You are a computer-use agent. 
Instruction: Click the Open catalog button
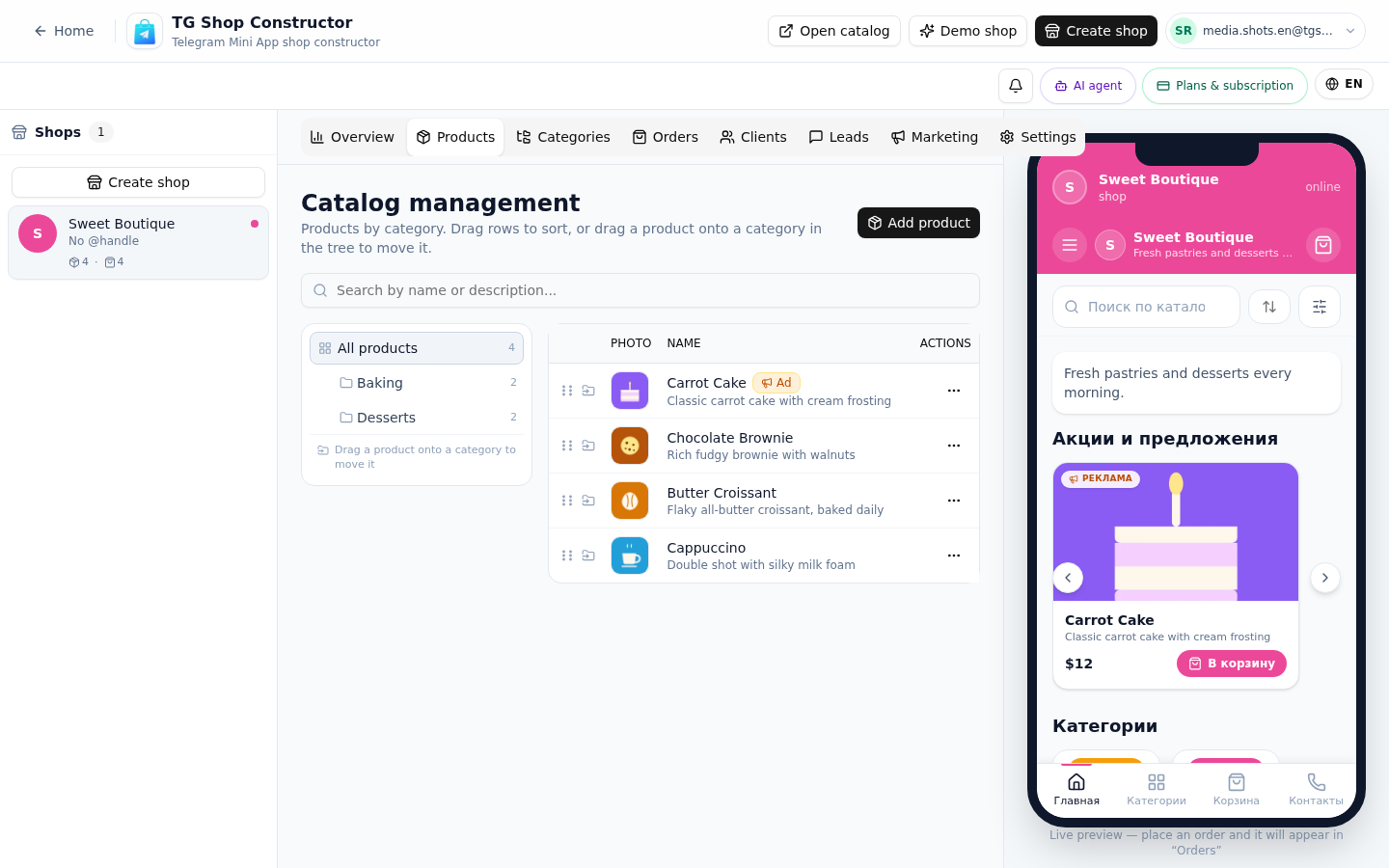coord(834,31)
